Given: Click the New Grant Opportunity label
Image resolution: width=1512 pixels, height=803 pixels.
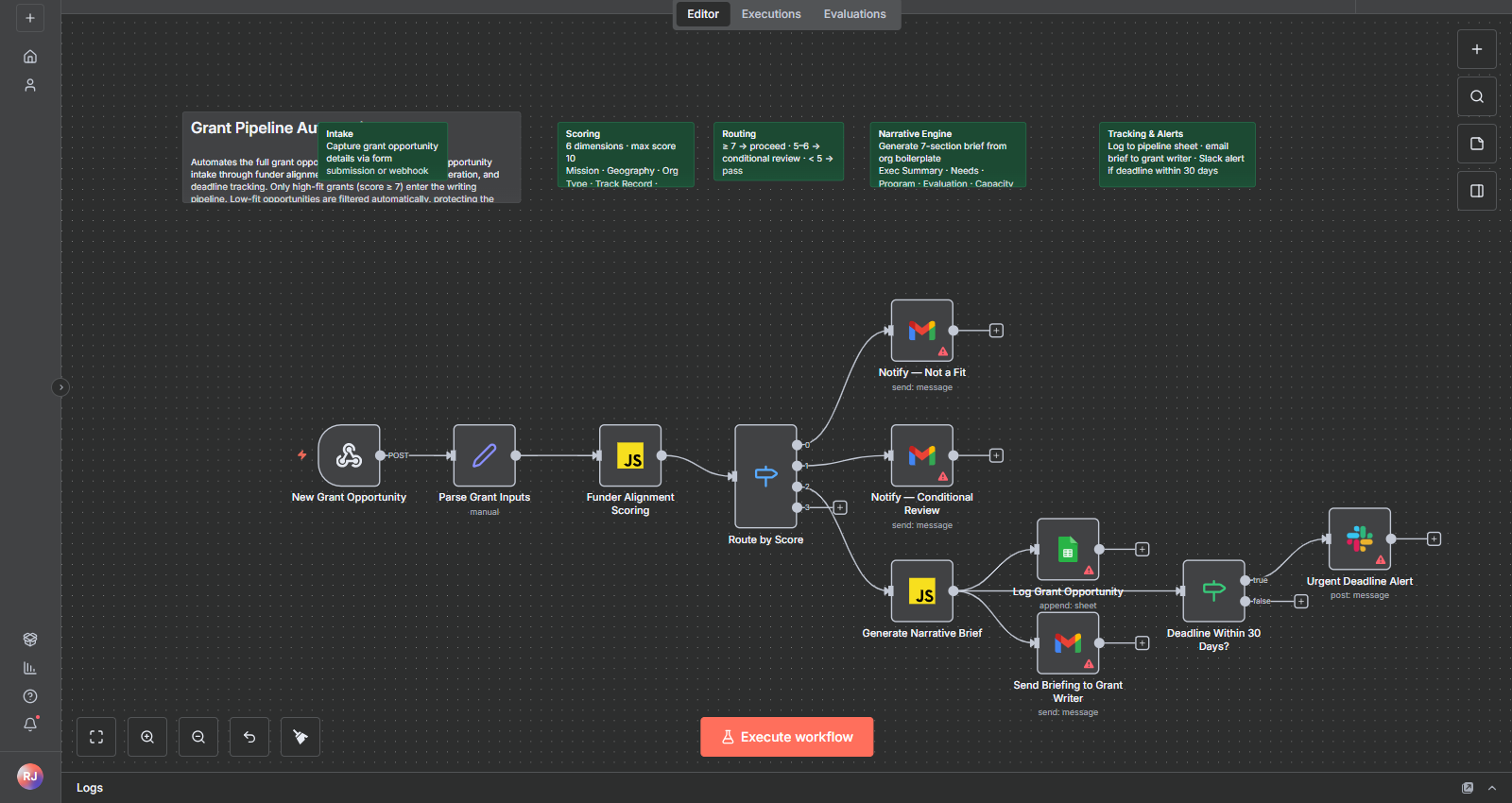Looking at the screenshot, I should tap(349, 497).
